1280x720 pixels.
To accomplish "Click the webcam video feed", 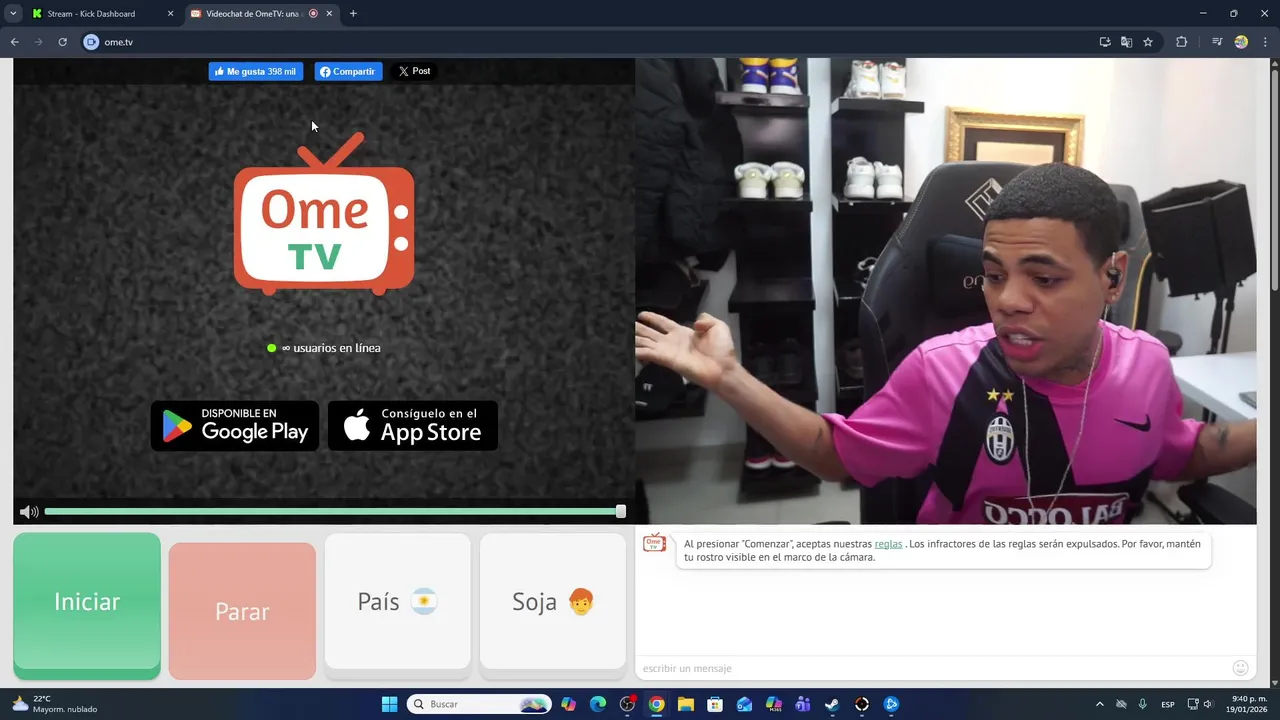I will point(946,291).
